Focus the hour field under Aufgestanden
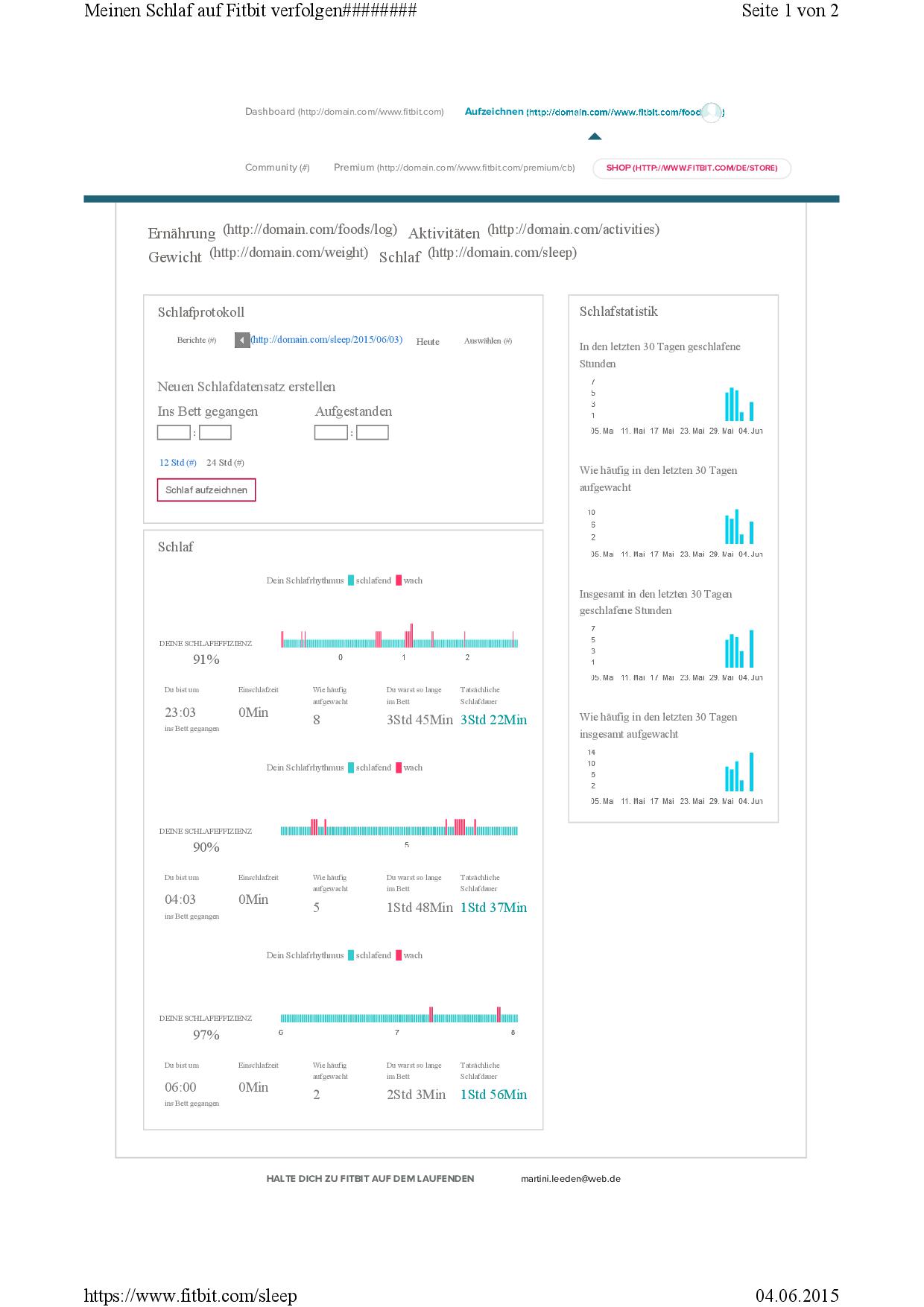924x1307 pixels. click(x=331, y=432)
